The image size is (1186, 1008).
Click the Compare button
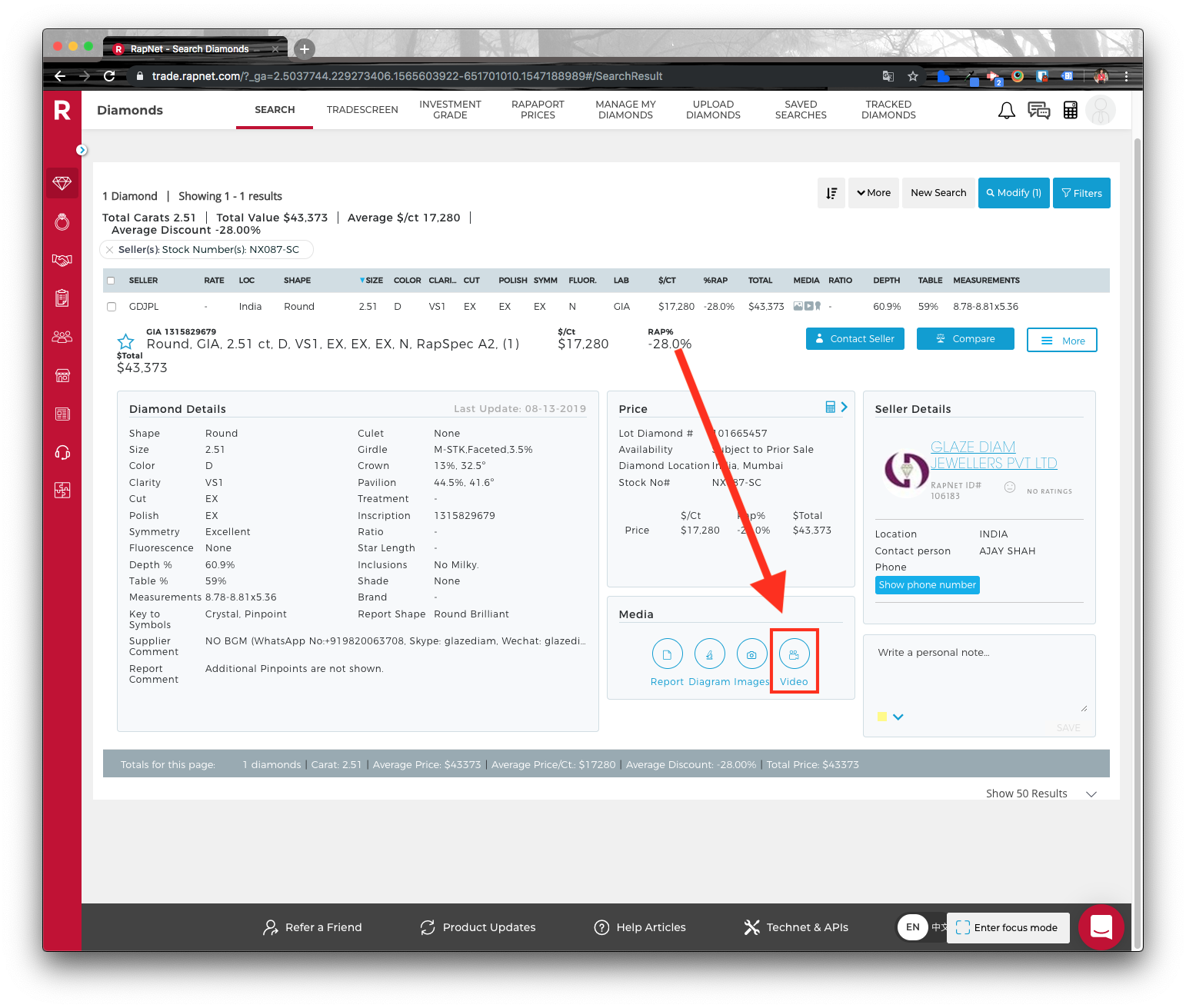965,339
